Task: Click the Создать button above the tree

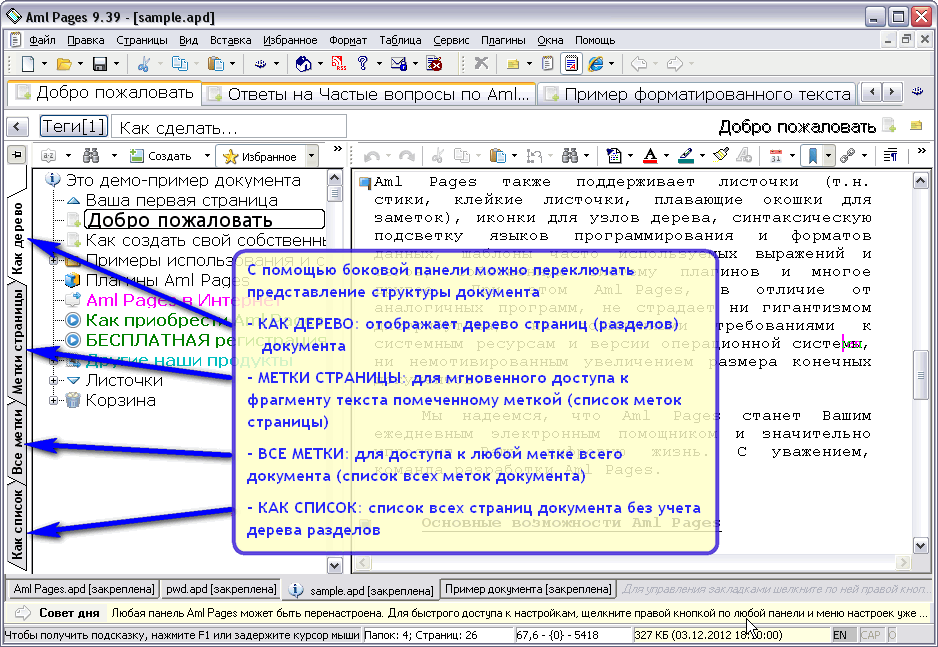Action: pyautogui.click(x=162, y=156)
